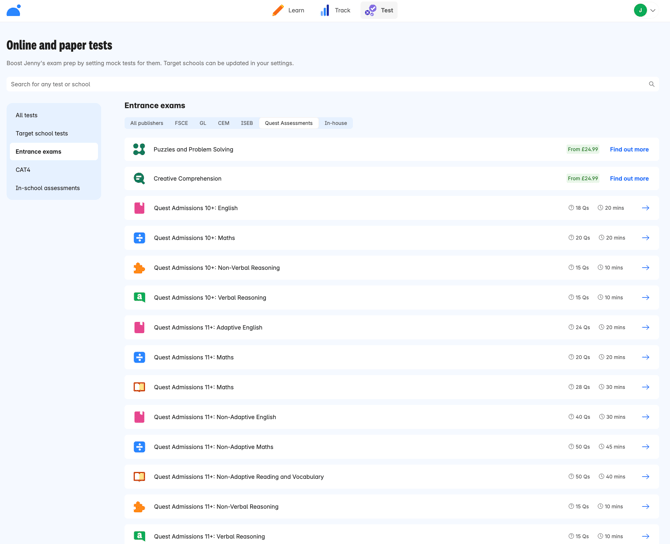Open the Learn section with pencil icon

pos(288,10)
